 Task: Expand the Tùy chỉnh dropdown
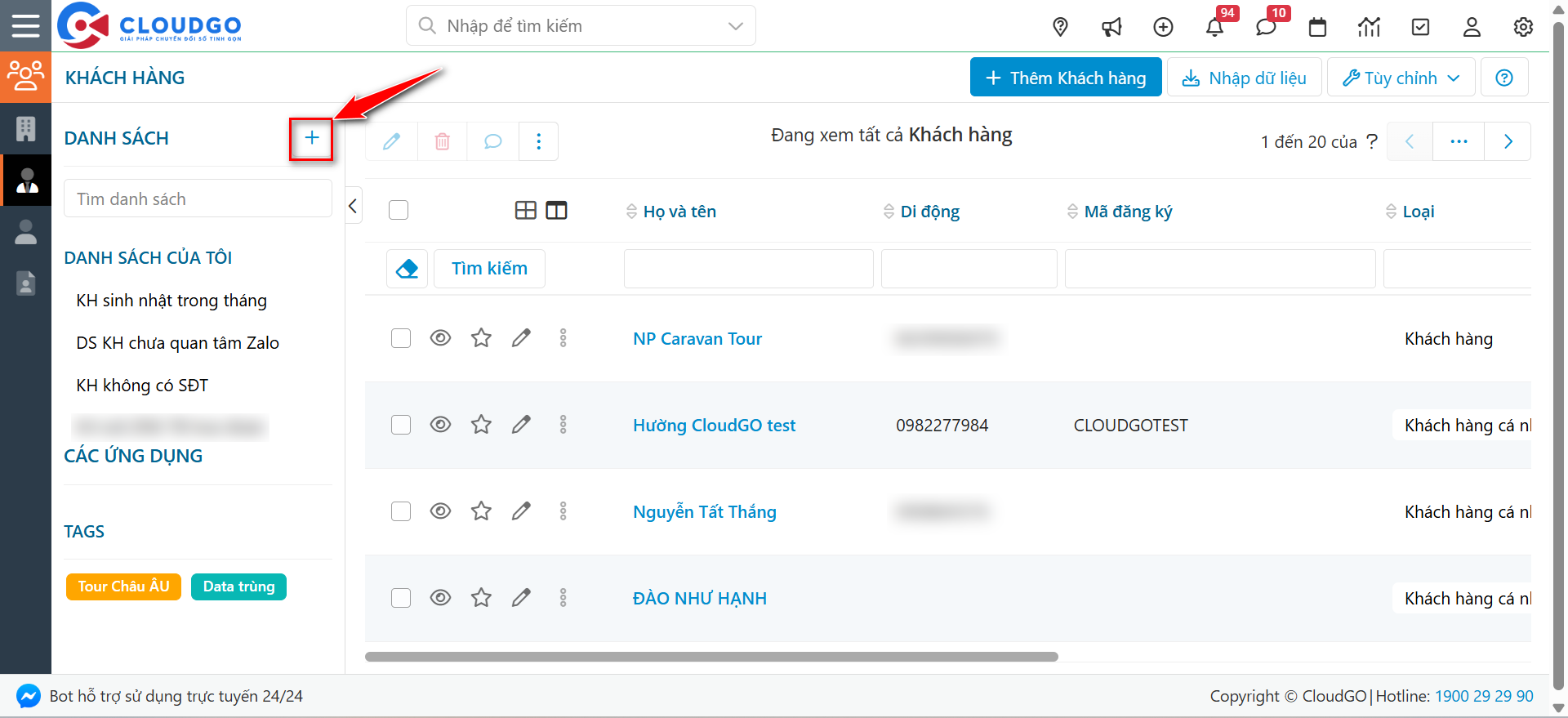tap(1401, 78)
